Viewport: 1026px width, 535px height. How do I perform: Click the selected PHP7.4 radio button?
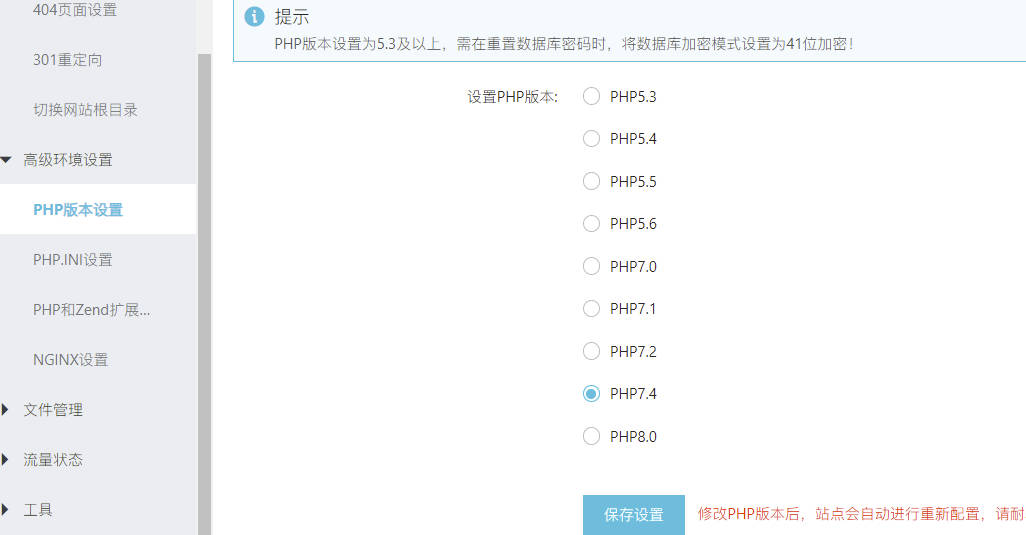click(x=591, y=394)
